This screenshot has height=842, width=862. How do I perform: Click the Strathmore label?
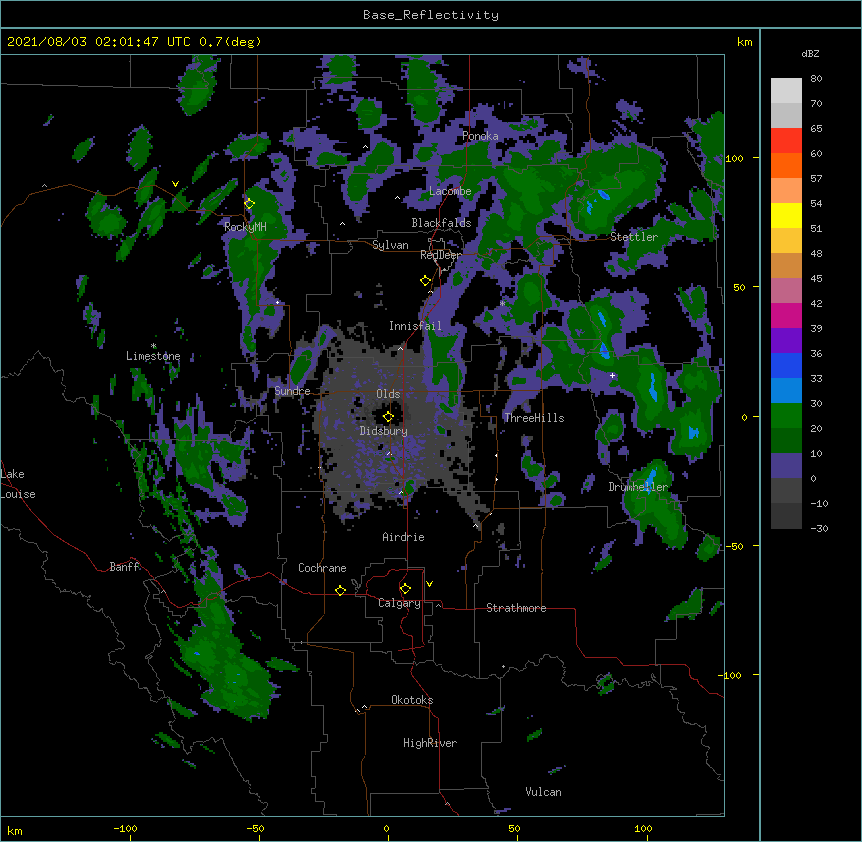516,608
